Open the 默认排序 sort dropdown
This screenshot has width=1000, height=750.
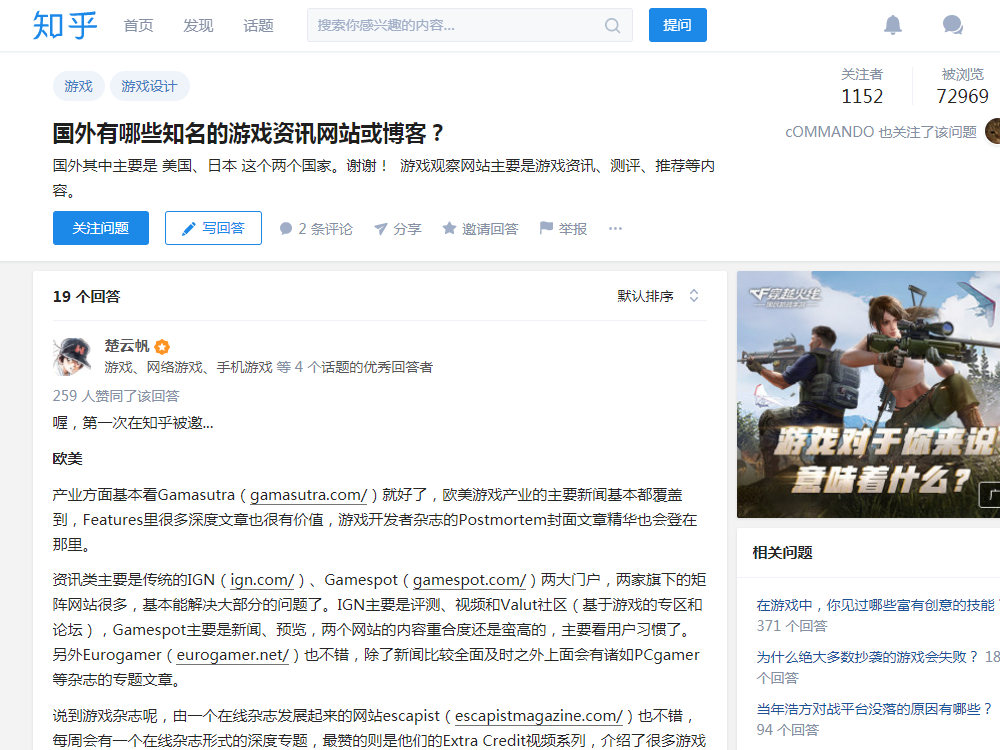(658, 296)
